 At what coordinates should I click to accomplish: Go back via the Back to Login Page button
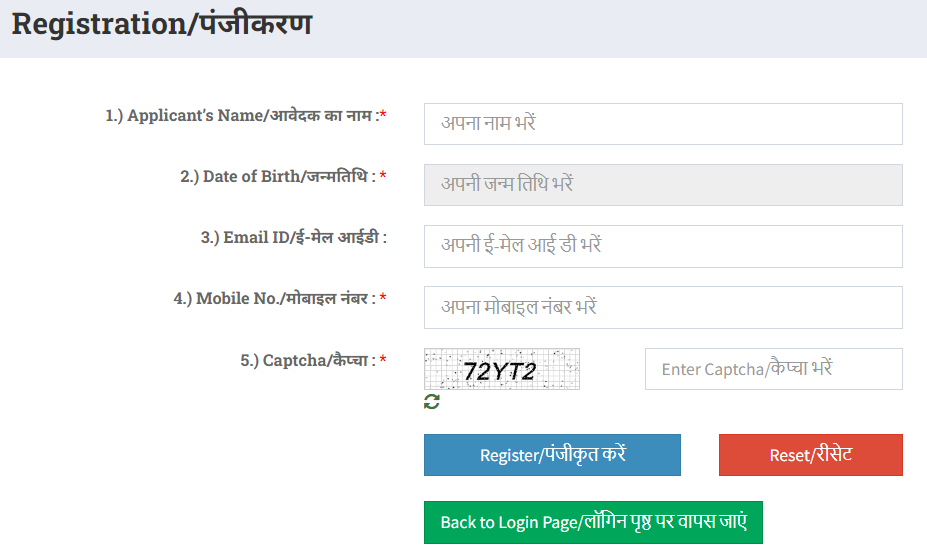tap(593, 522)
